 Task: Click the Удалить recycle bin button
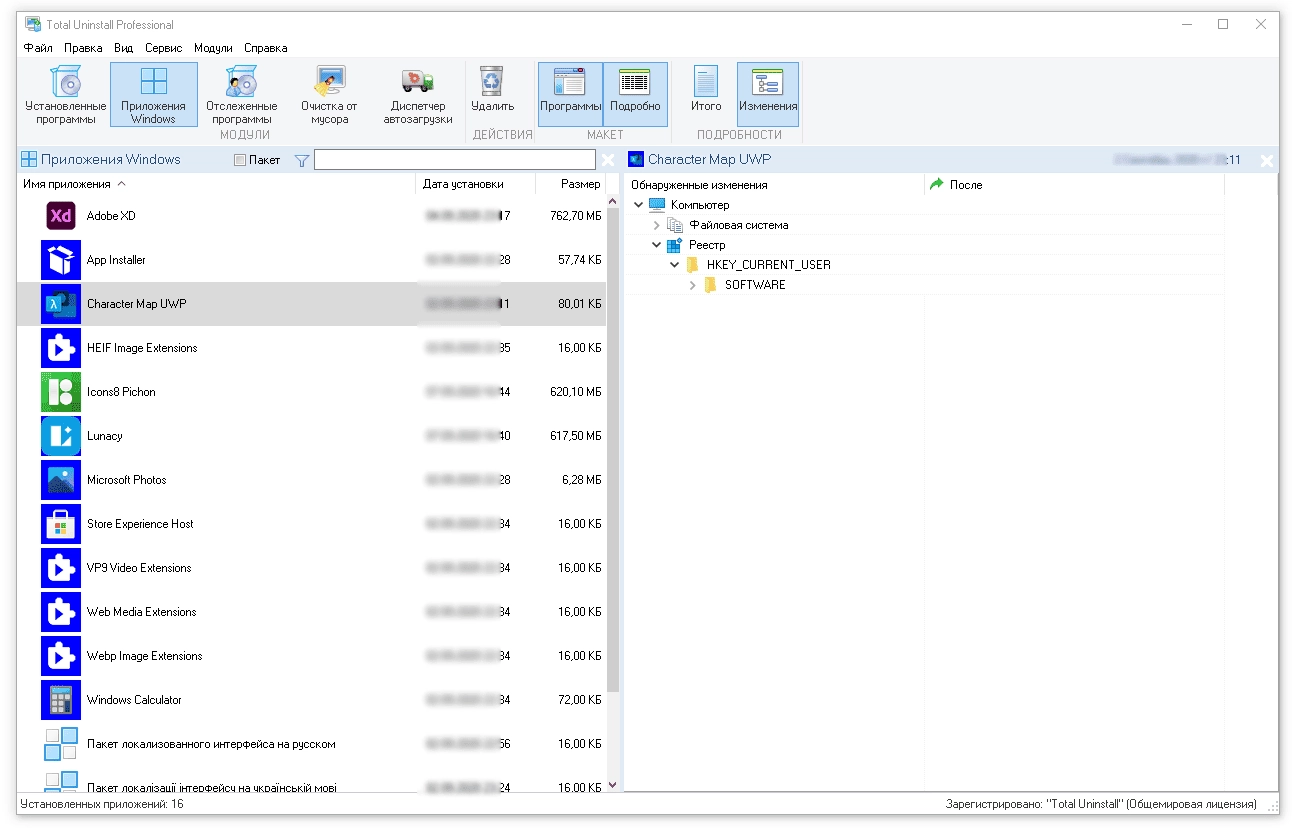pyautogui.click(x=492, y=90)
